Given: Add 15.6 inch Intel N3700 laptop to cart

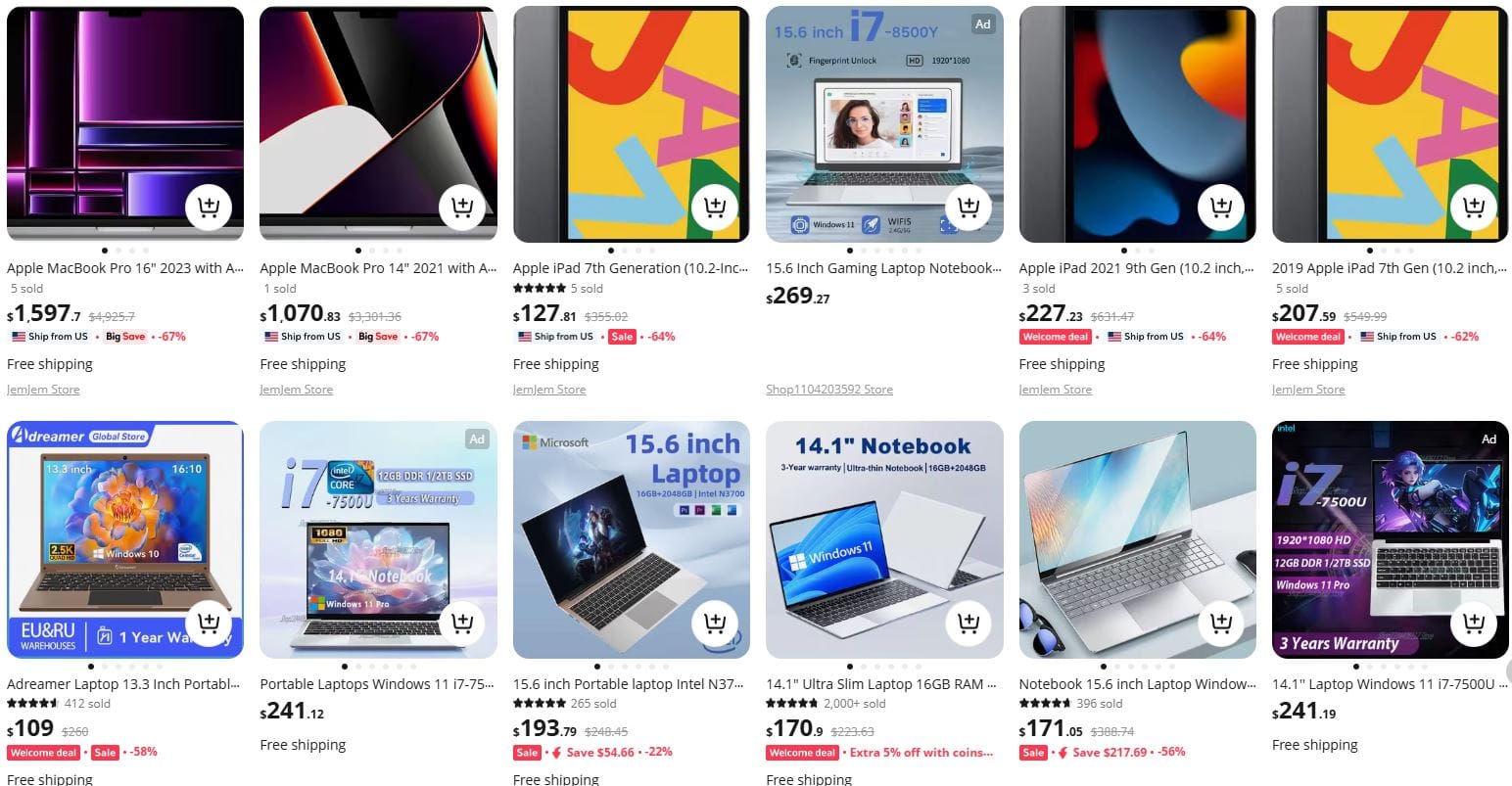Looking at the screenshot, I should coord(715,623).
